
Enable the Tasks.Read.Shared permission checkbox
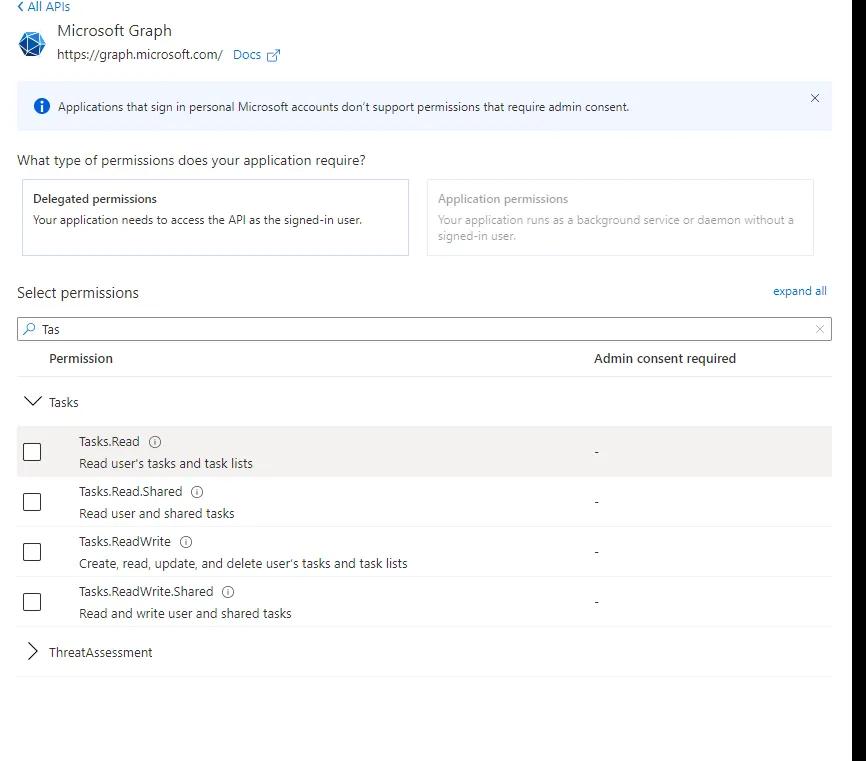pyautogui.click(x=32, y=502)
